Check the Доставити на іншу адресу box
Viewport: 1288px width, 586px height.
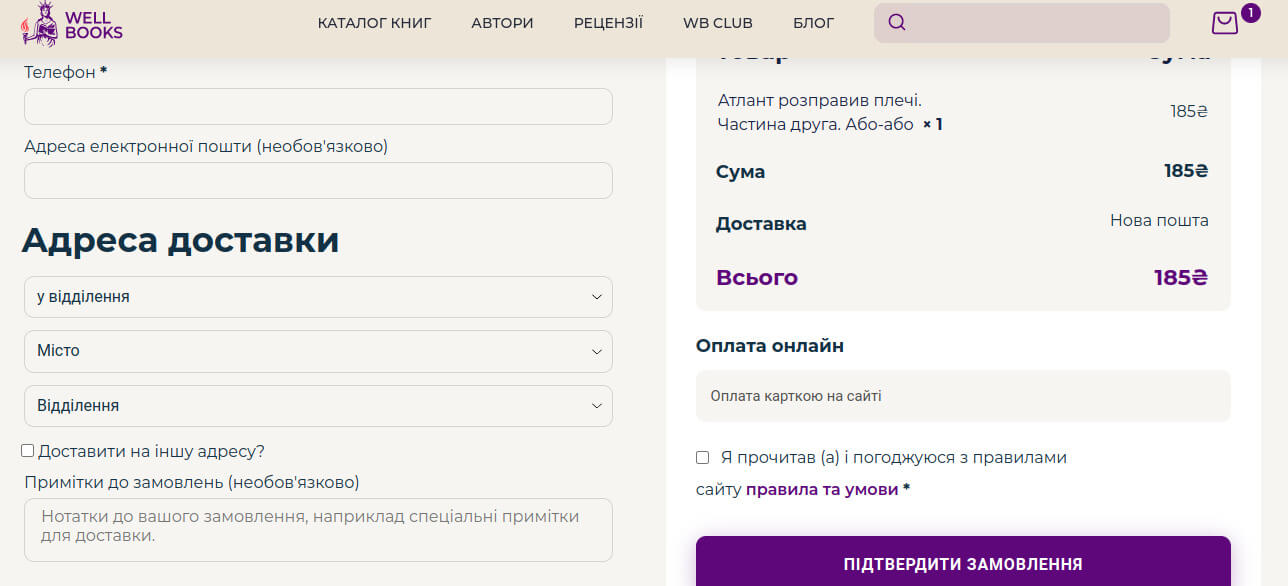pos(28,451)
